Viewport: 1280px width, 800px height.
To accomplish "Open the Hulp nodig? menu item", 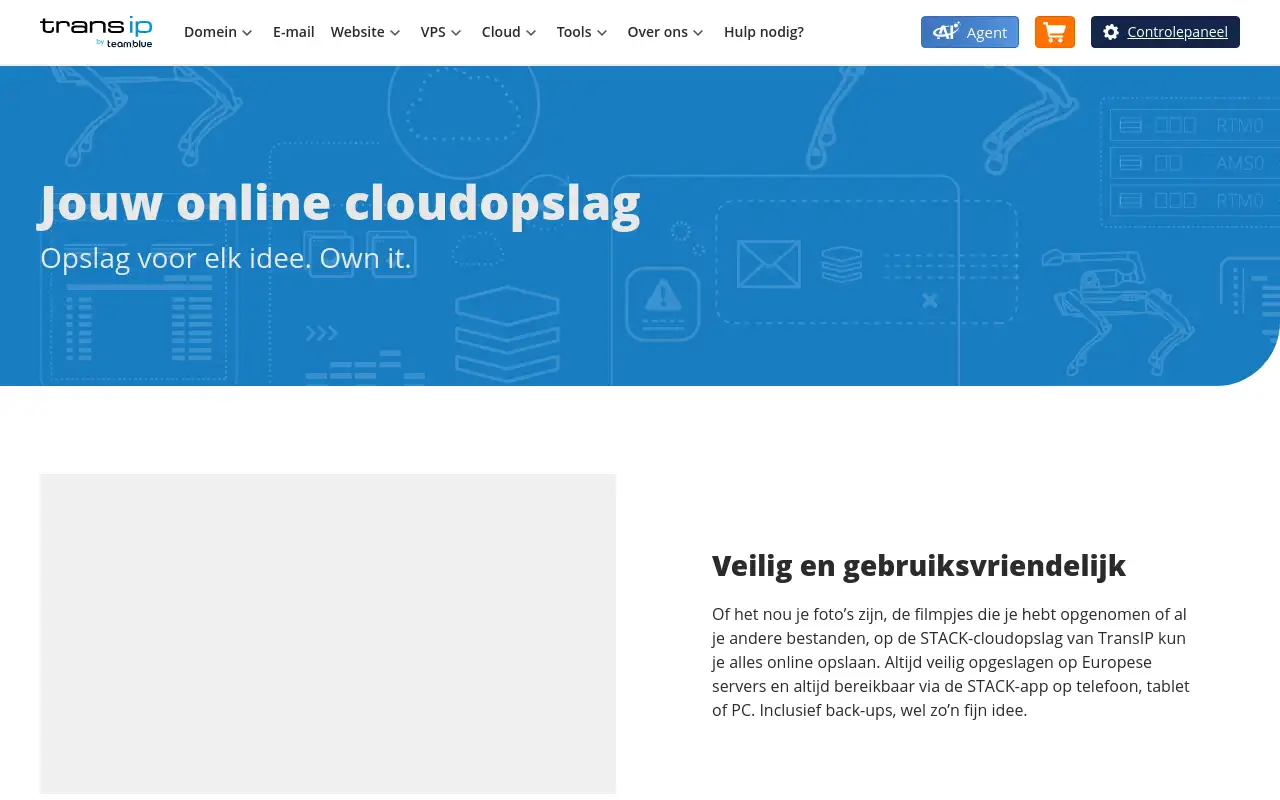I will 764,32.
